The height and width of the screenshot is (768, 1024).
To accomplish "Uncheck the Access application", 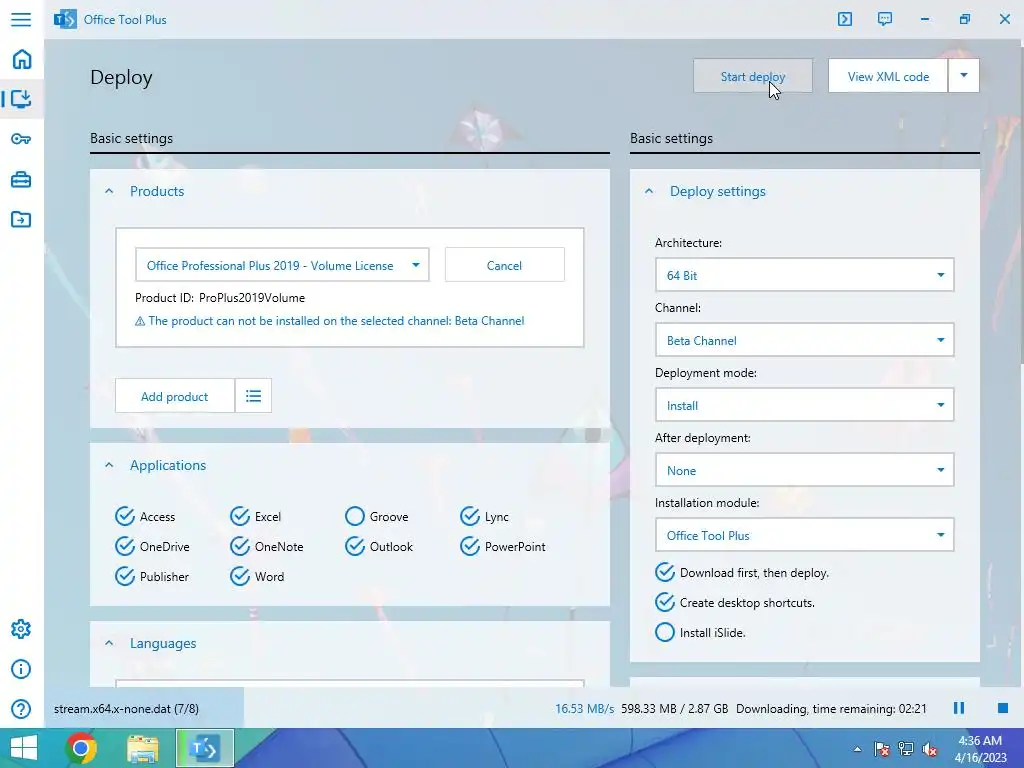I will (x=145, y=517).
